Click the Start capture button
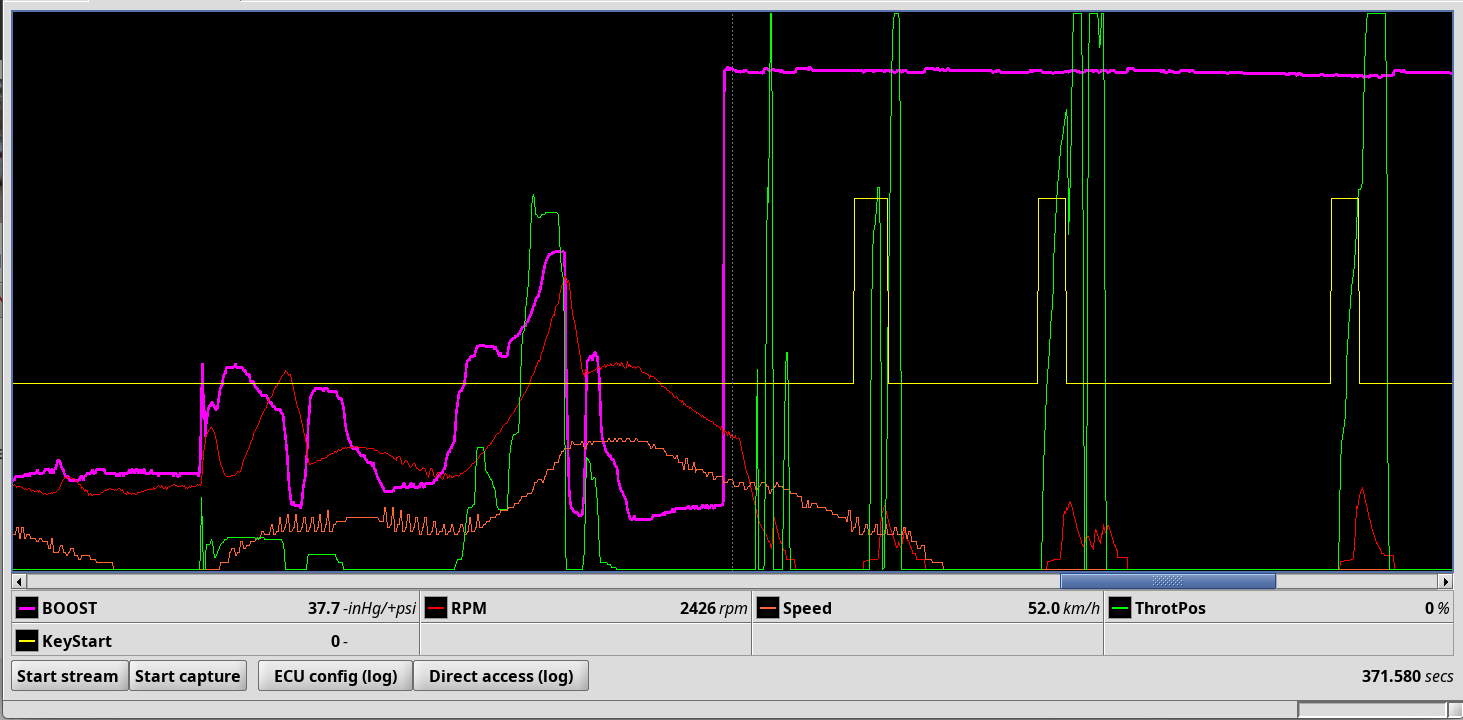Screen dimensions: 1463x720 tap(188, 676)
